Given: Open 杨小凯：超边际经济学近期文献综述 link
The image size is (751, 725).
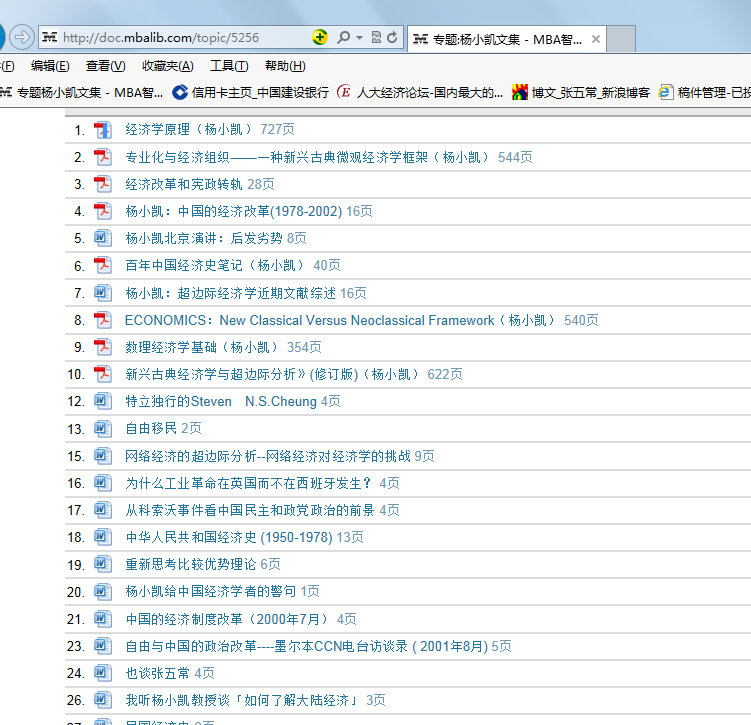Looking at the screenshot, I should [230, 293].
